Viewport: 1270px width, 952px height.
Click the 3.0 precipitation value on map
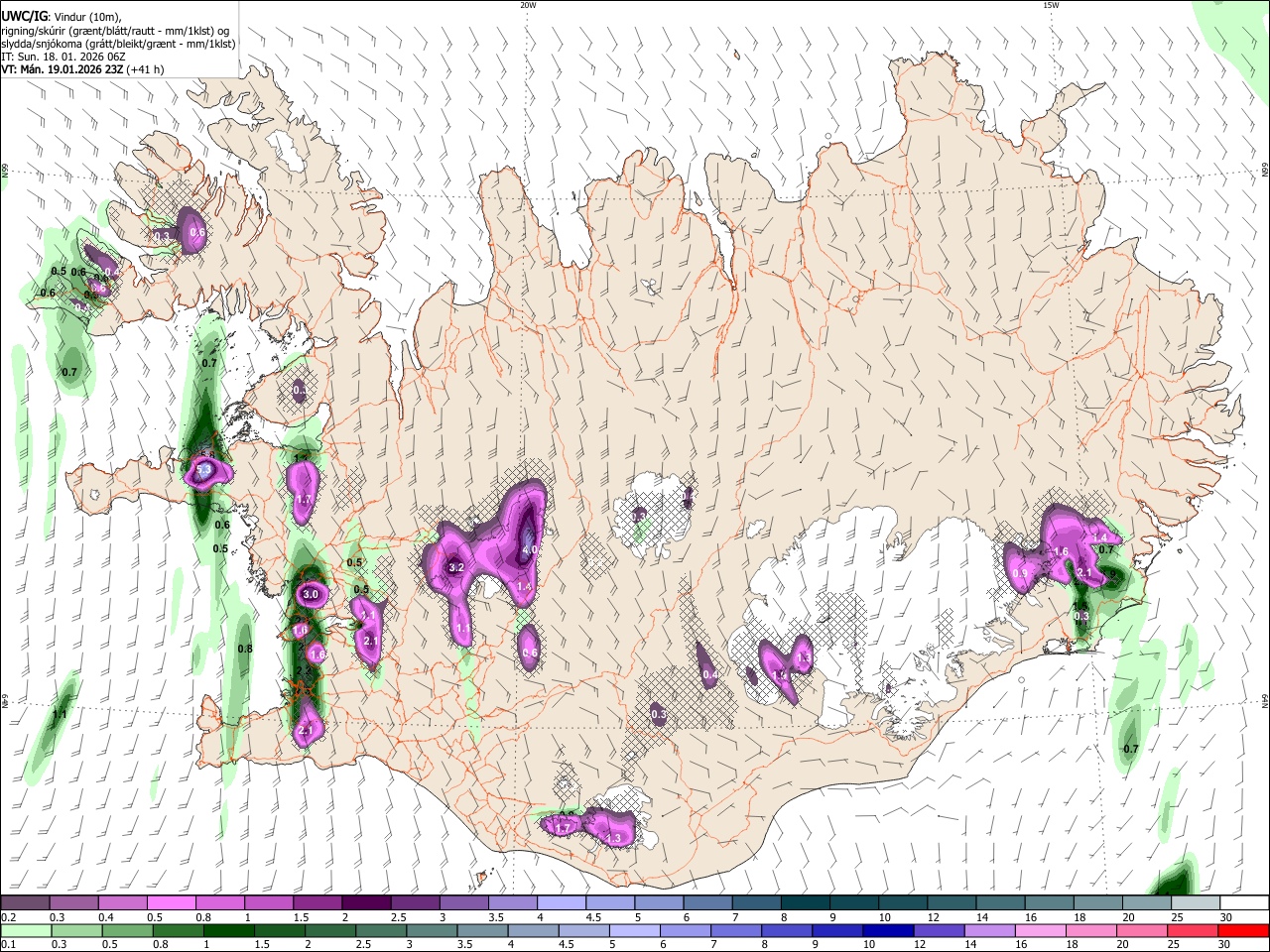(x=311, y=594)
